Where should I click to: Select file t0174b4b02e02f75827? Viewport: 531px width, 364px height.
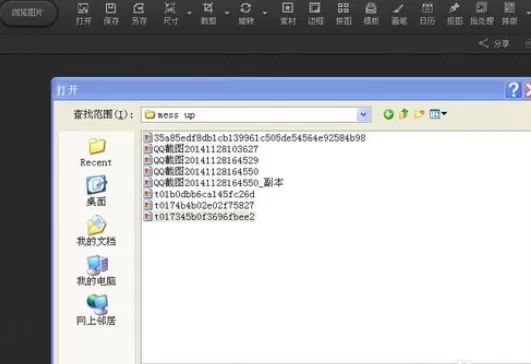coord(199,205)
